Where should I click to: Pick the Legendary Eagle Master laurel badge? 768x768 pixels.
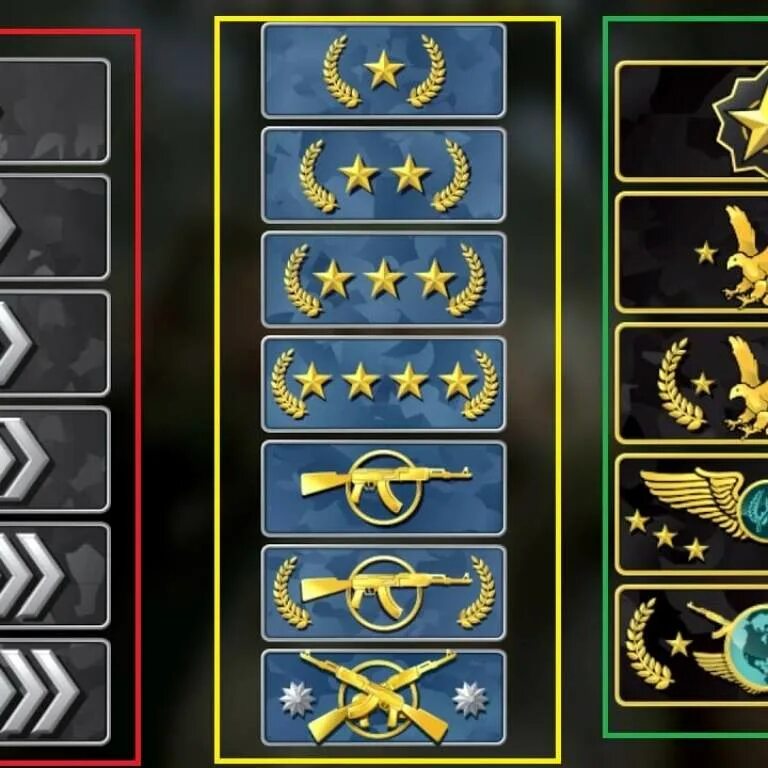pos(692,383)
